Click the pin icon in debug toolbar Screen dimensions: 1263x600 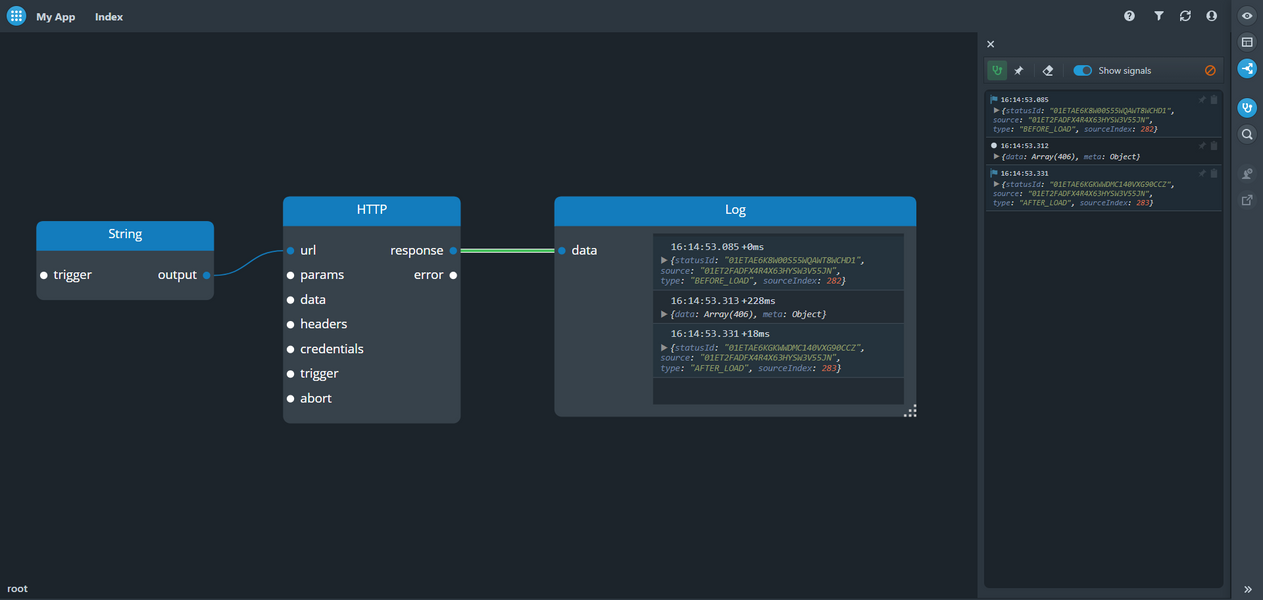point(1019,71)
